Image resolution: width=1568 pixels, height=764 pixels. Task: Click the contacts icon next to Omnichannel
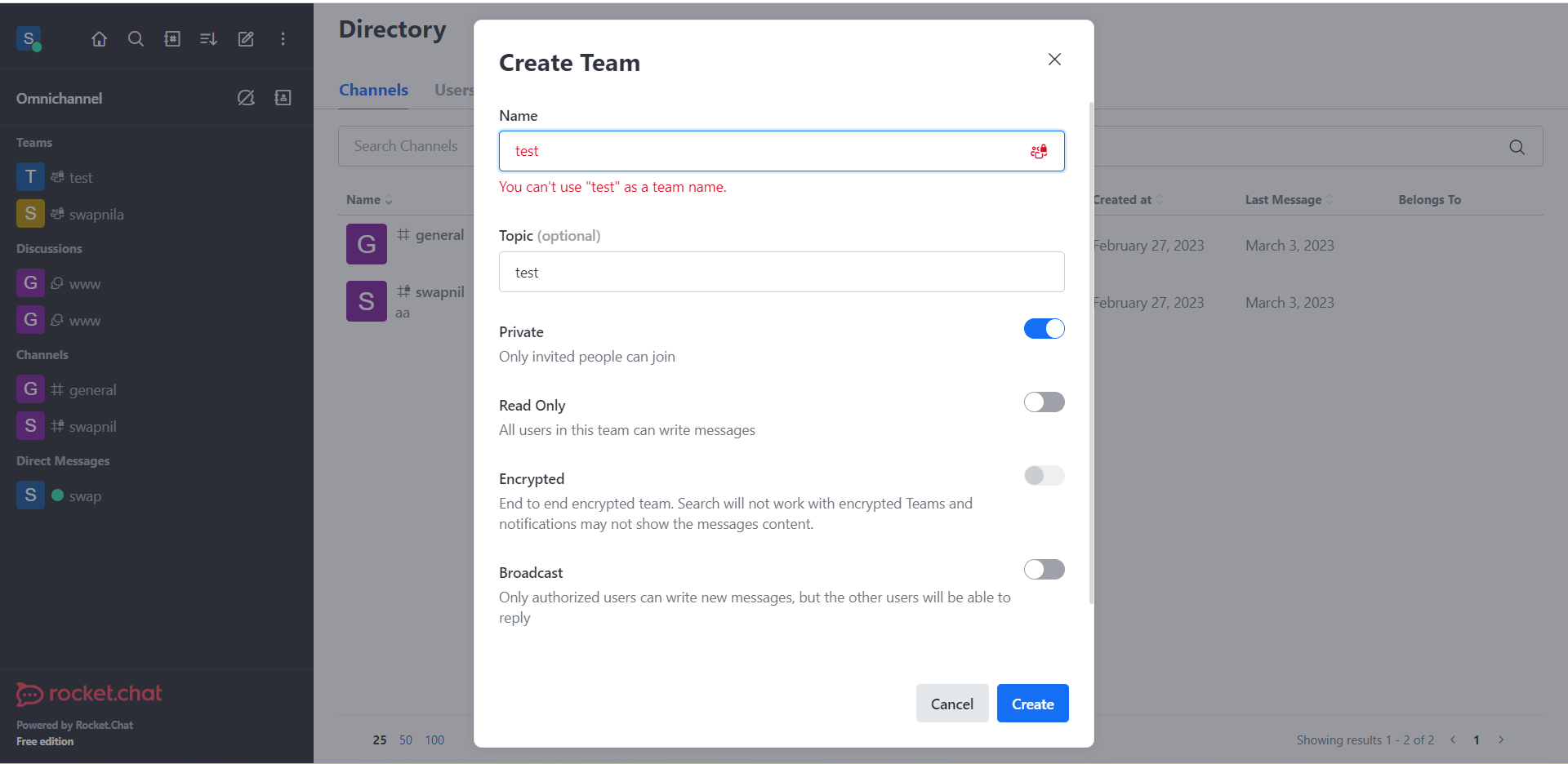tap(283, 97)
